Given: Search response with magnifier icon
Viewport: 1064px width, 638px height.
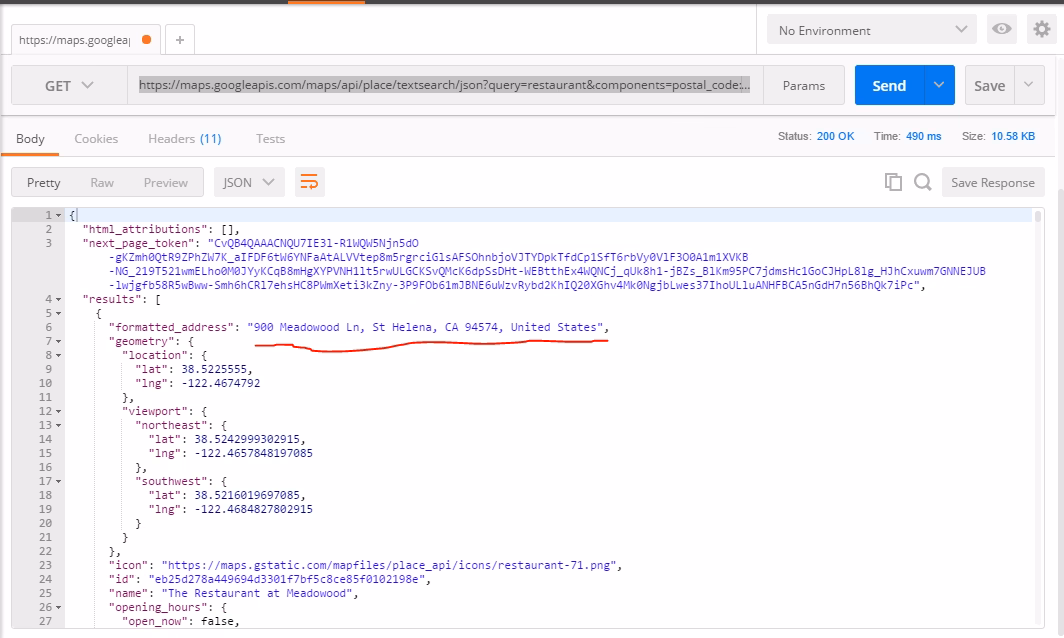Looking at the screenshot, I should click(x=923, y=182).
